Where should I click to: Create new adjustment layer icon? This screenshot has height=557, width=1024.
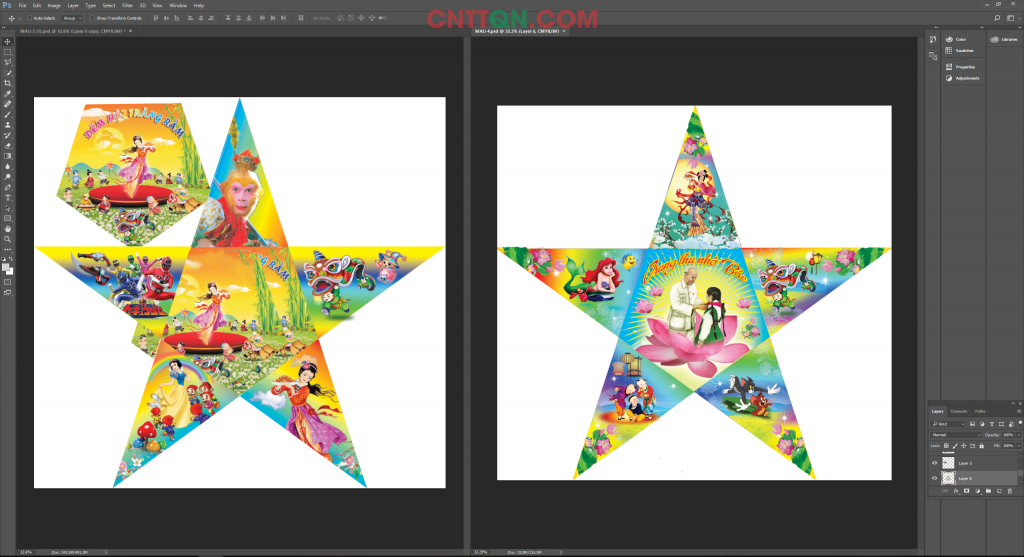tap(978, 491)
